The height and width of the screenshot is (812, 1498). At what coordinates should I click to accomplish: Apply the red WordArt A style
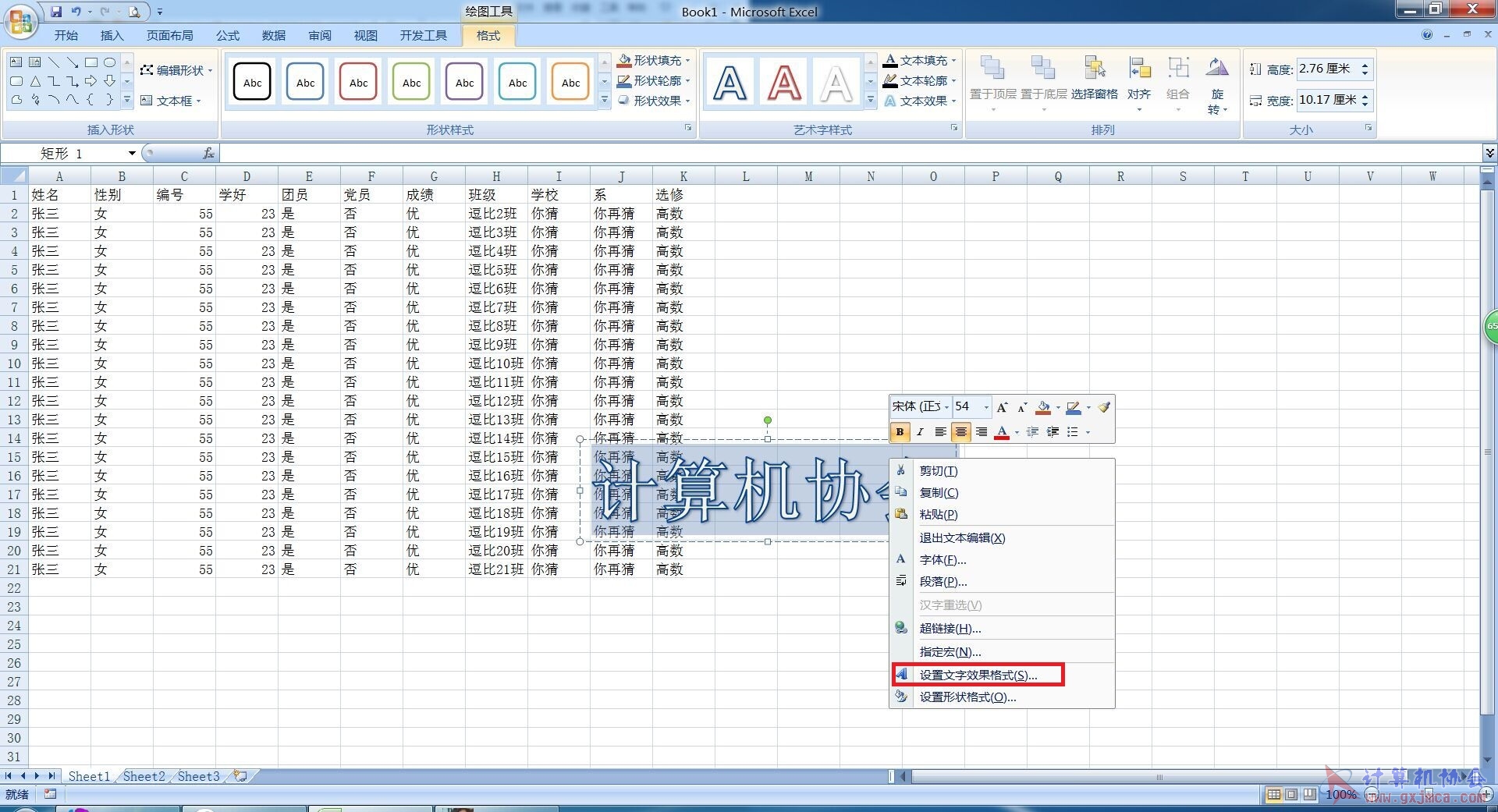[784, 82]
